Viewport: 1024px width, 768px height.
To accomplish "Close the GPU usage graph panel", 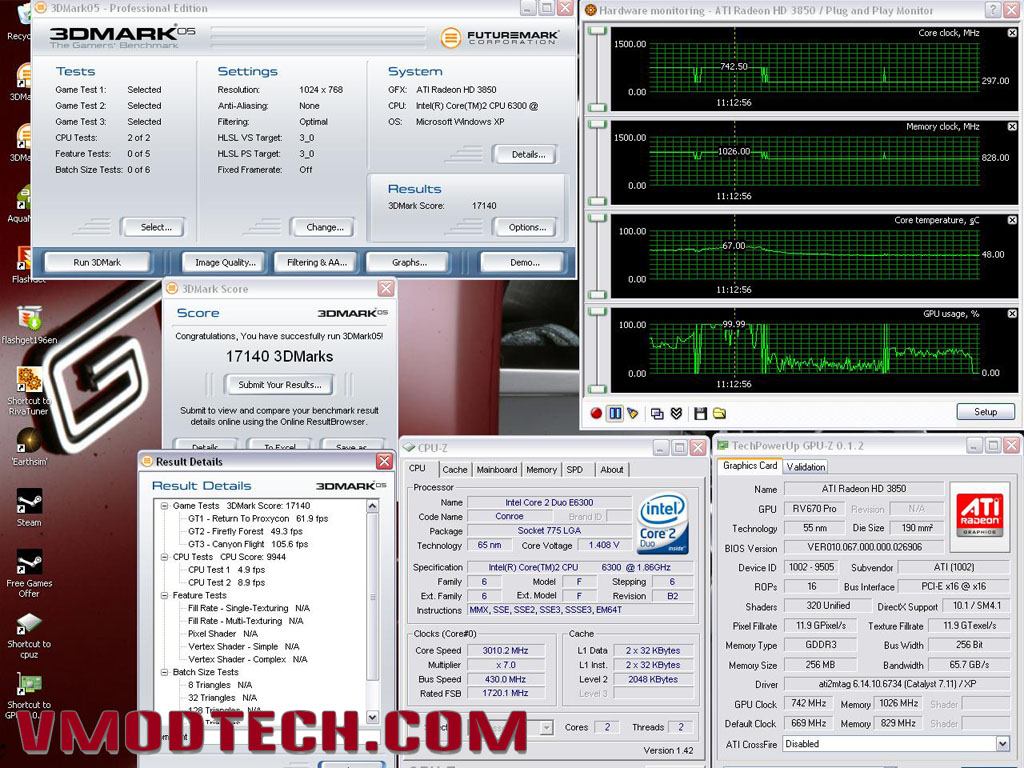I will (1012, 313).
